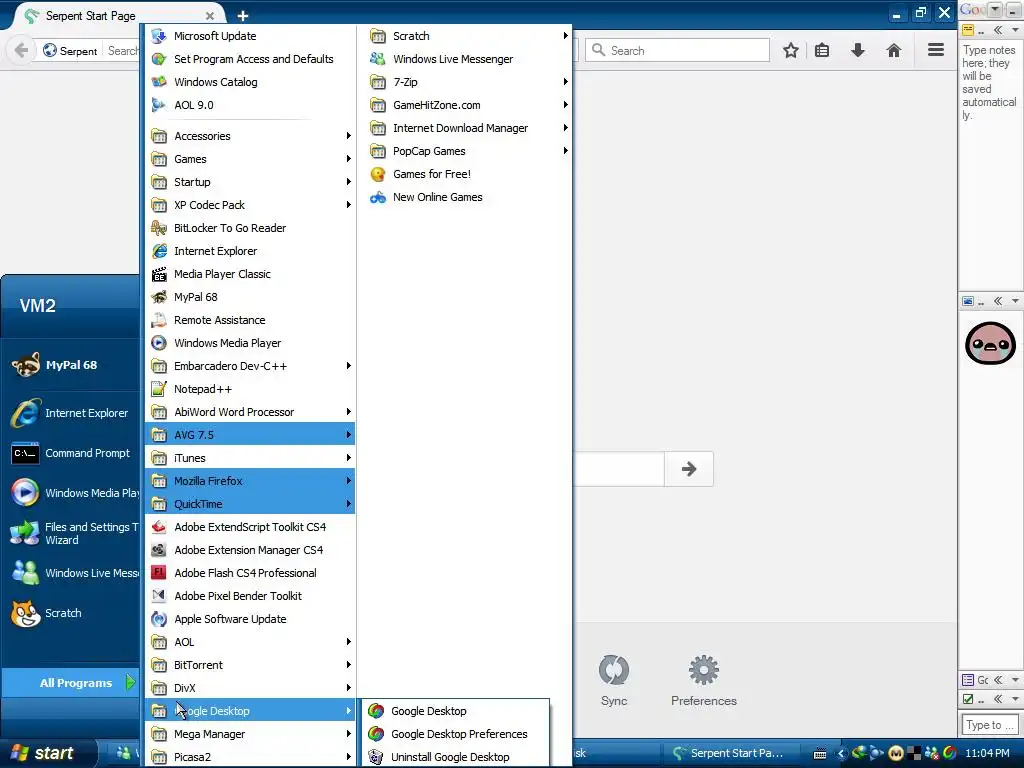The height and width of the screenshot is (768, 1024).
Task: Open Files and Settings Transfer Wizard
Action: tap(71, 533)
